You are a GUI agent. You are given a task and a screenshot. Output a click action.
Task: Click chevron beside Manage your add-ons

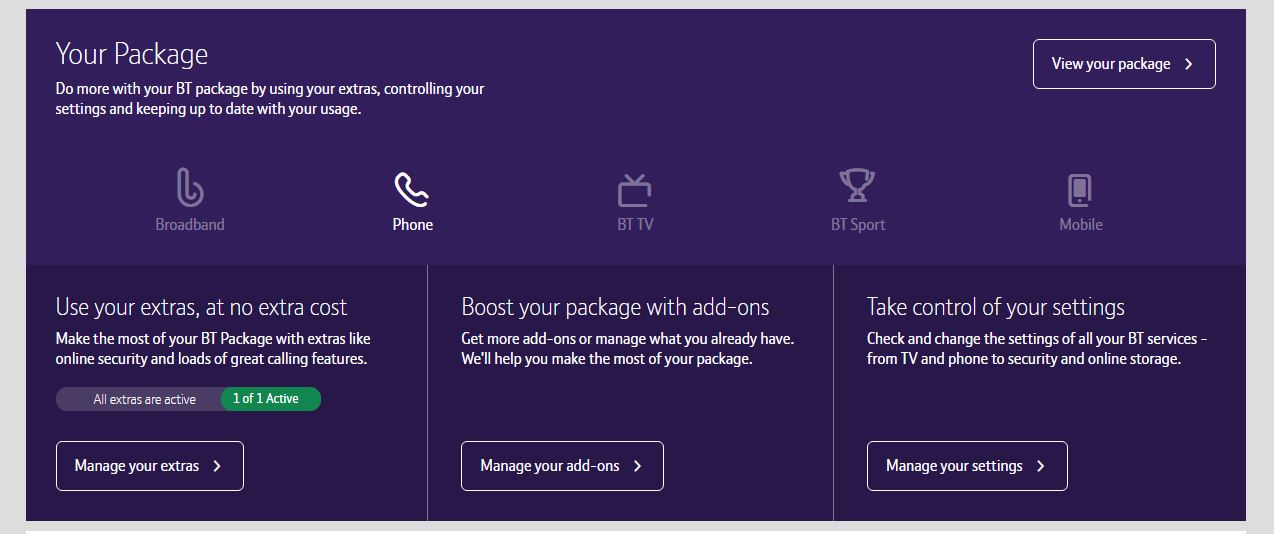[638, 466]
